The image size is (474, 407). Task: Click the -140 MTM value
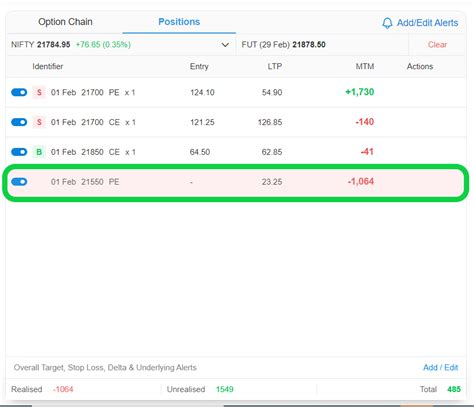point(364,122)
